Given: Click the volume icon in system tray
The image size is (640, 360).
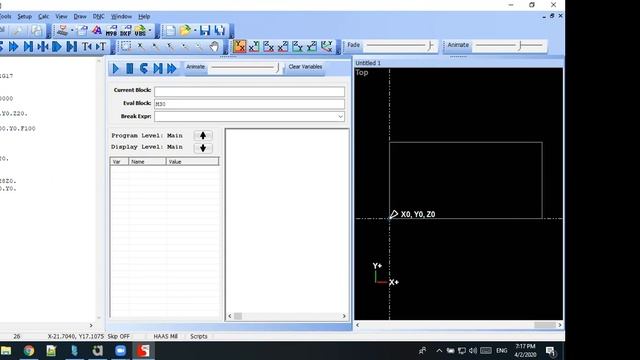Looking at the screenshot, I should (473, 351).
